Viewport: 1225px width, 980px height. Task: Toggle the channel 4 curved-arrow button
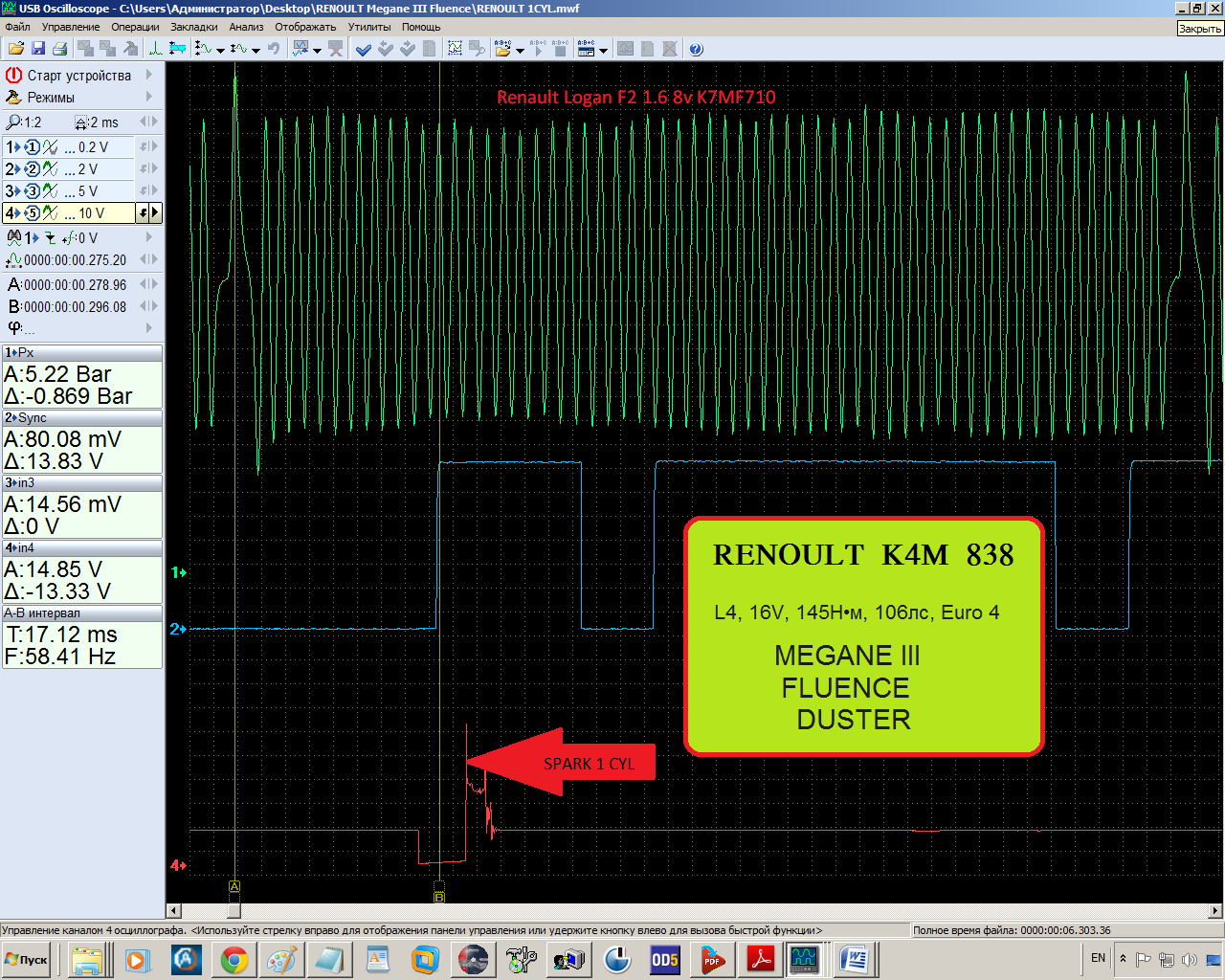click(143, 213)
